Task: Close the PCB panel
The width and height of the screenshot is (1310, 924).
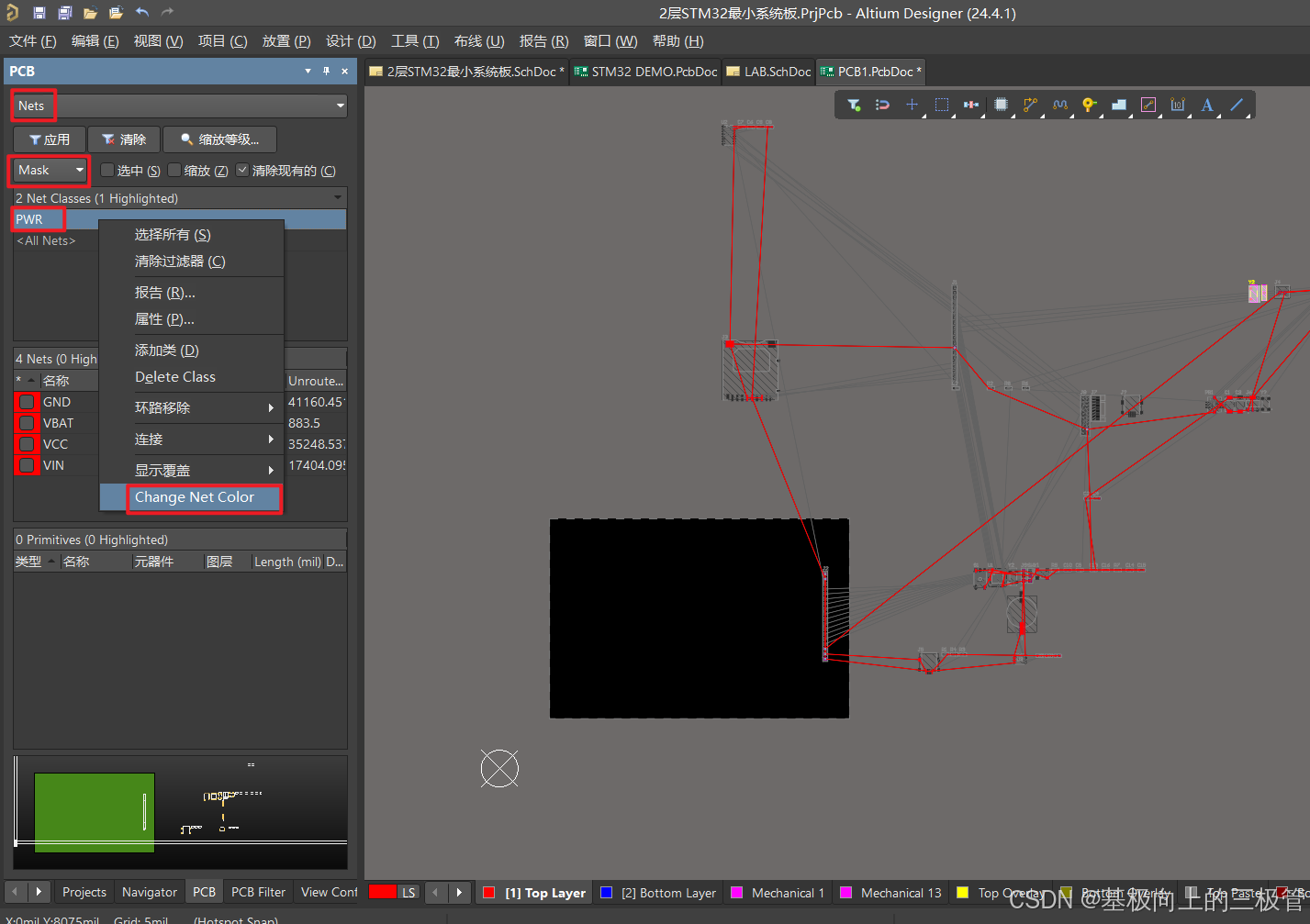Action: click(344, 71)
